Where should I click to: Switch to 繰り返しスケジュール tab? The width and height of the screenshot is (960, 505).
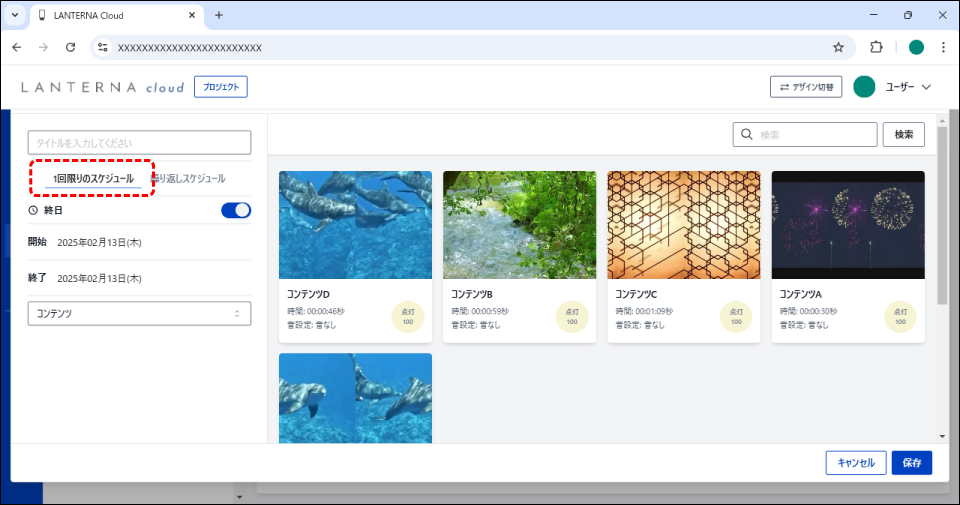[x=190, y=179]
